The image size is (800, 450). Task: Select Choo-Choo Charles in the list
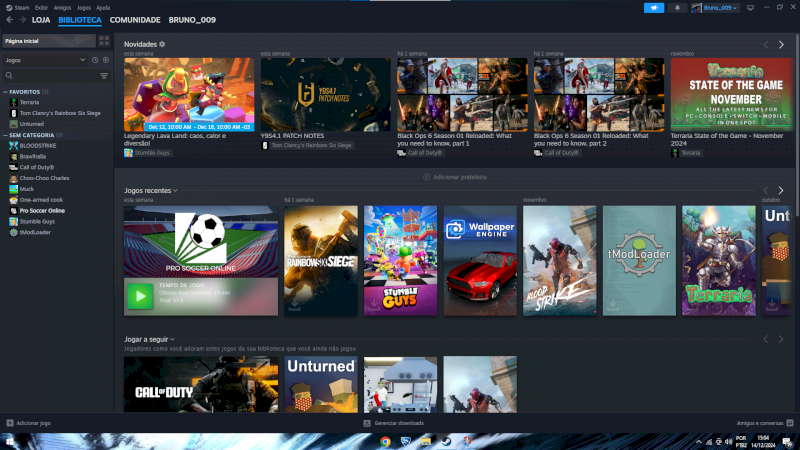[44, 178]
